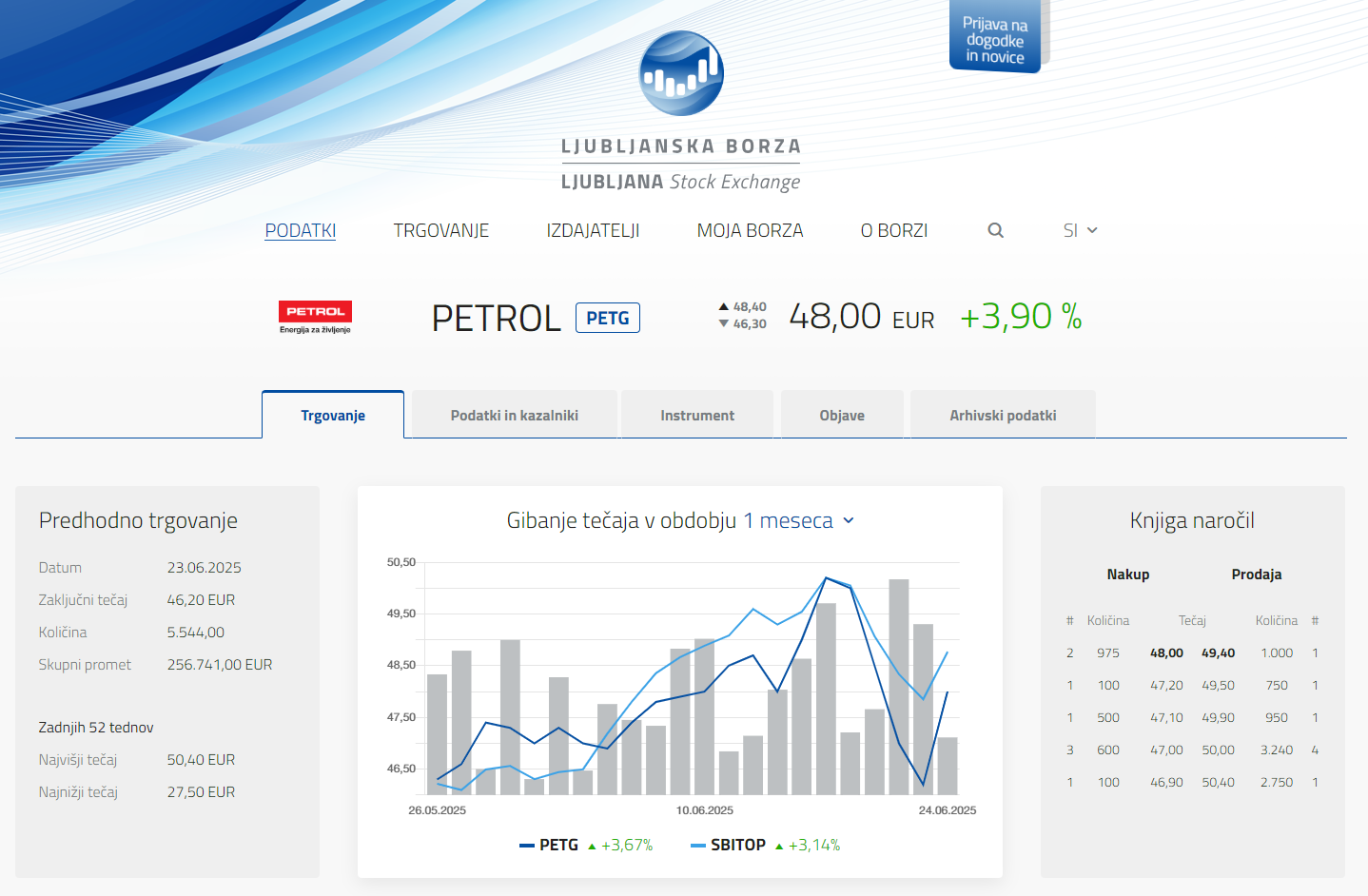Click the 5.544,00 quantity value
Image resolution: width=1368 pixels, height=896 pixels.
pos(196,632)
